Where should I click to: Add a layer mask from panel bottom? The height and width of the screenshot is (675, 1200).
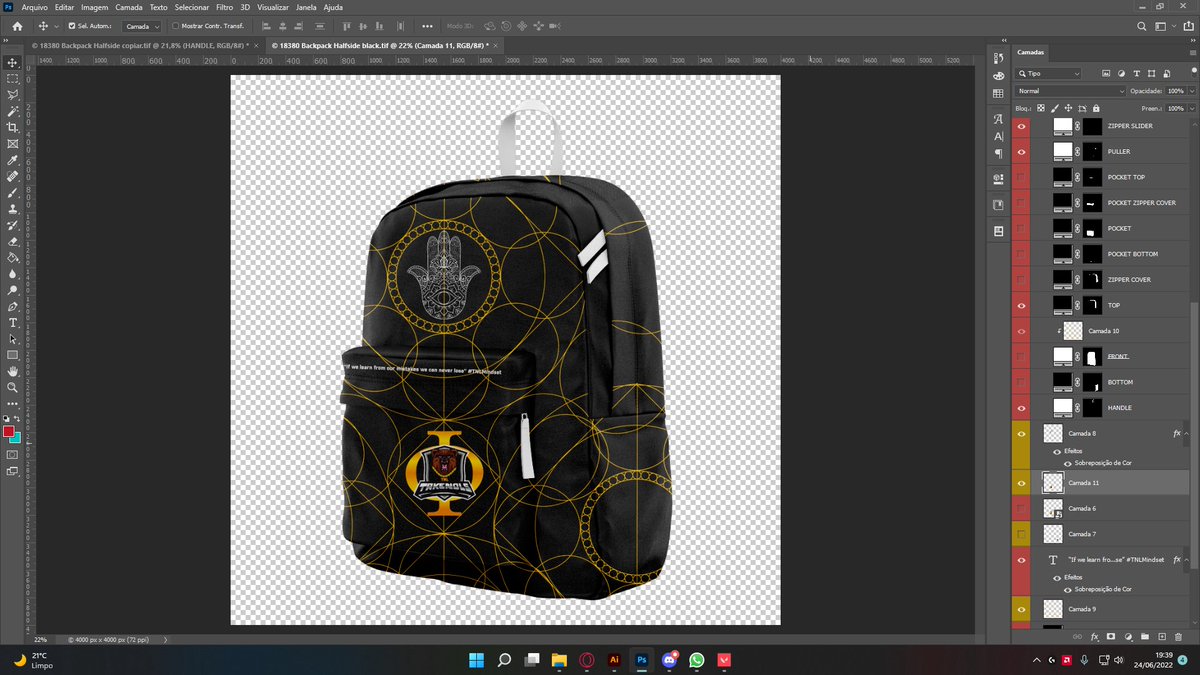[x=1111, y=636]
